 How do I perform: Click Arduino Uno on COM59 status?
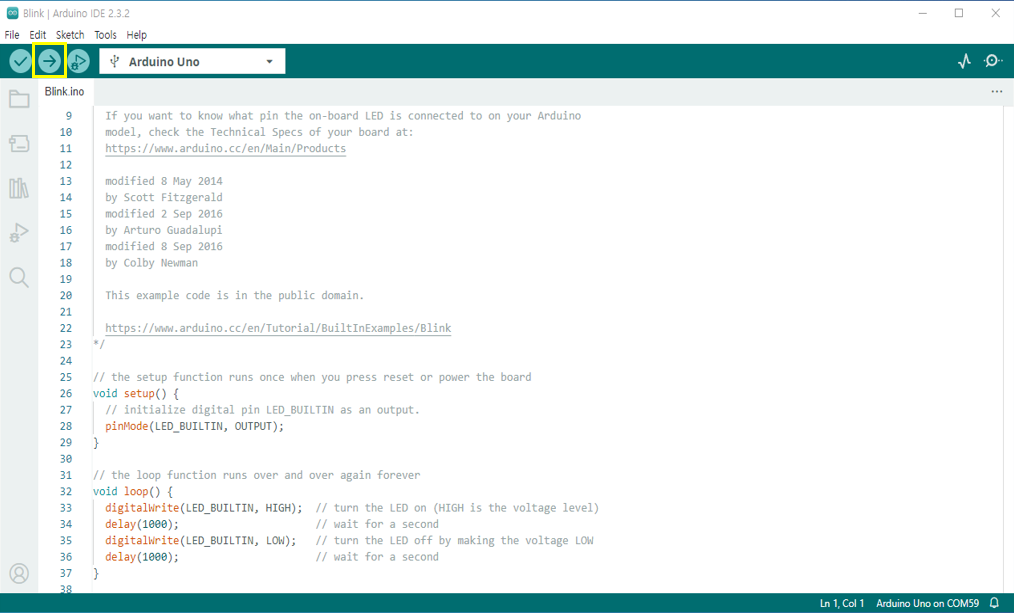pos(927,603)
